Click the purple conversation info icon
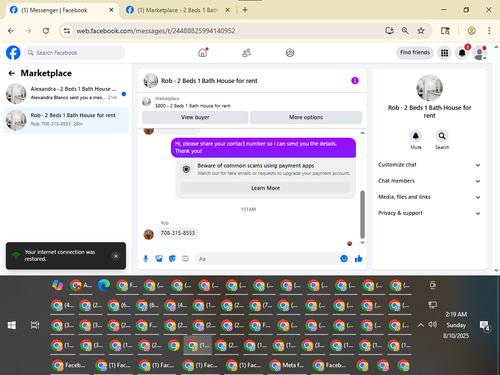500x375 pixels. point(355,81)
